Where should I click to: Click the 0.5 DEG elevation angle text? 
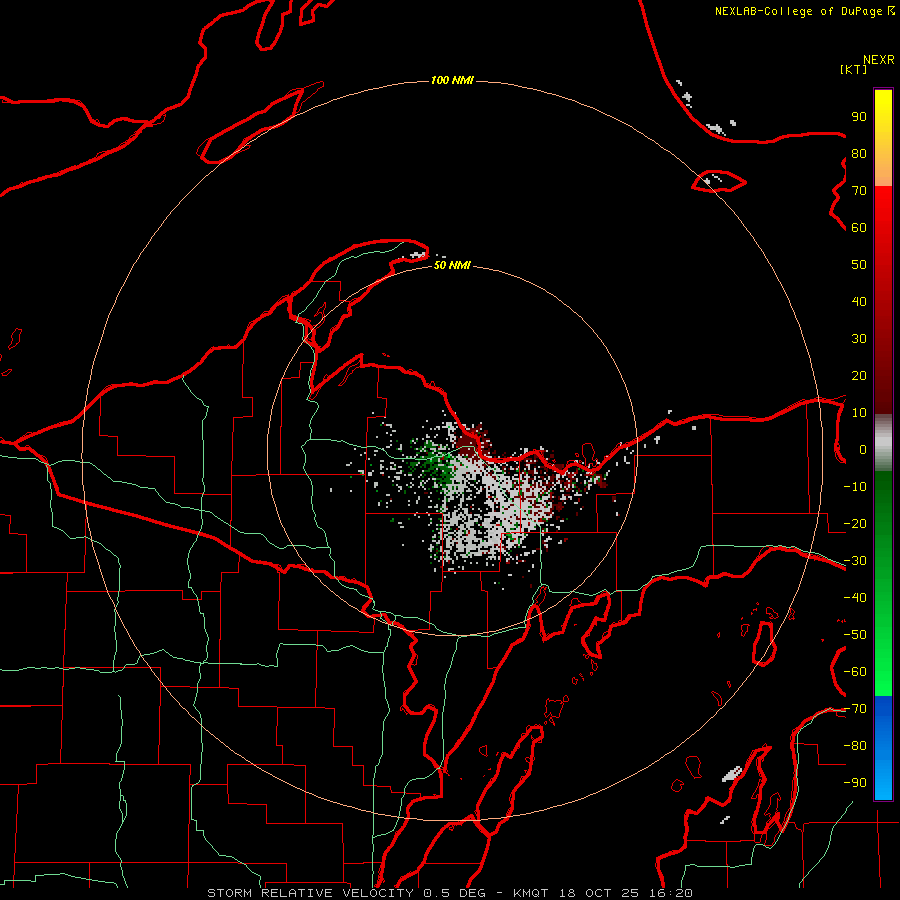click(455, 893)
